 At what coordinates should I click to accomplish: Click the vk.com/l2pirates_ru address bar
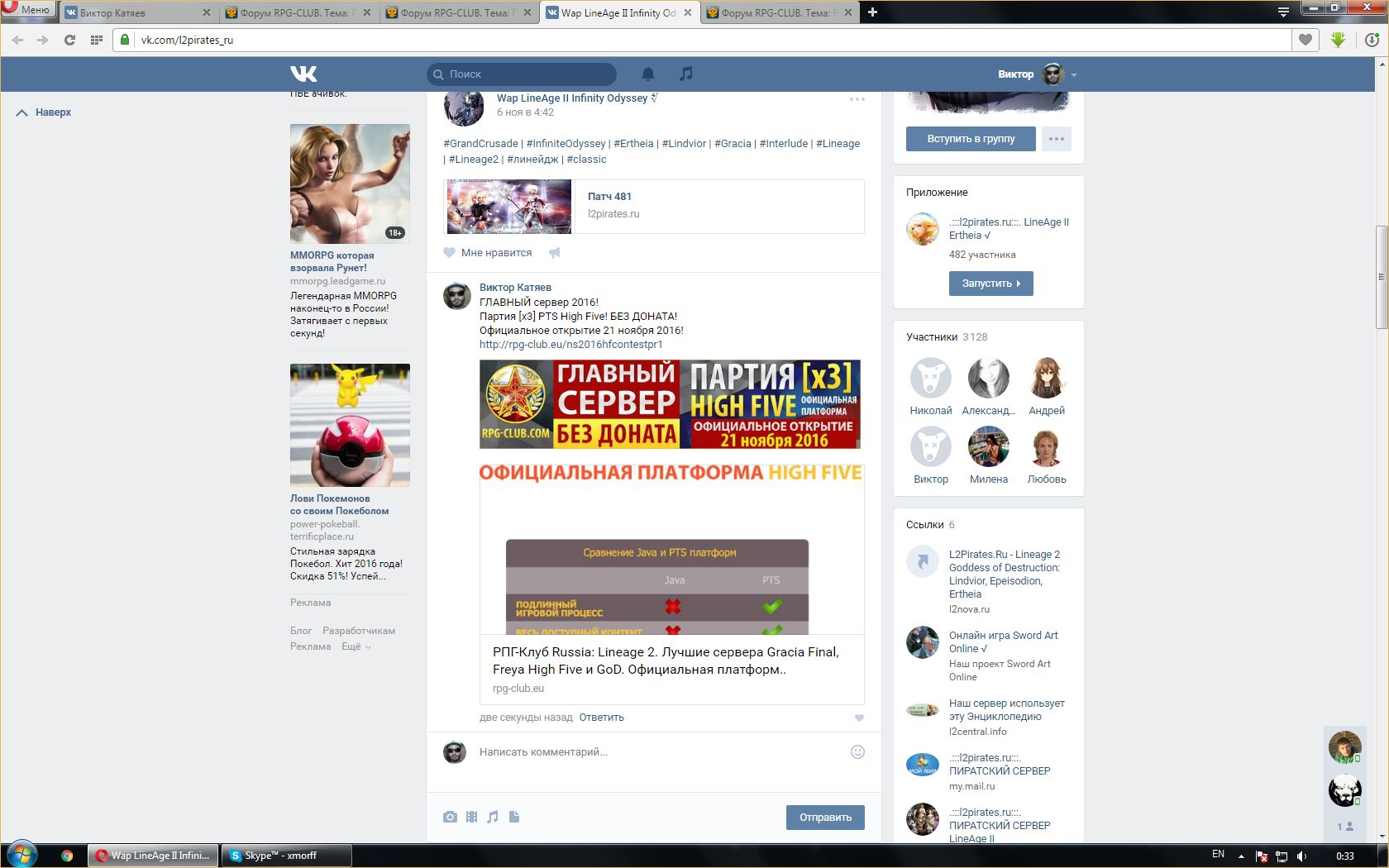pyautogui.click(x=702, y=40)
